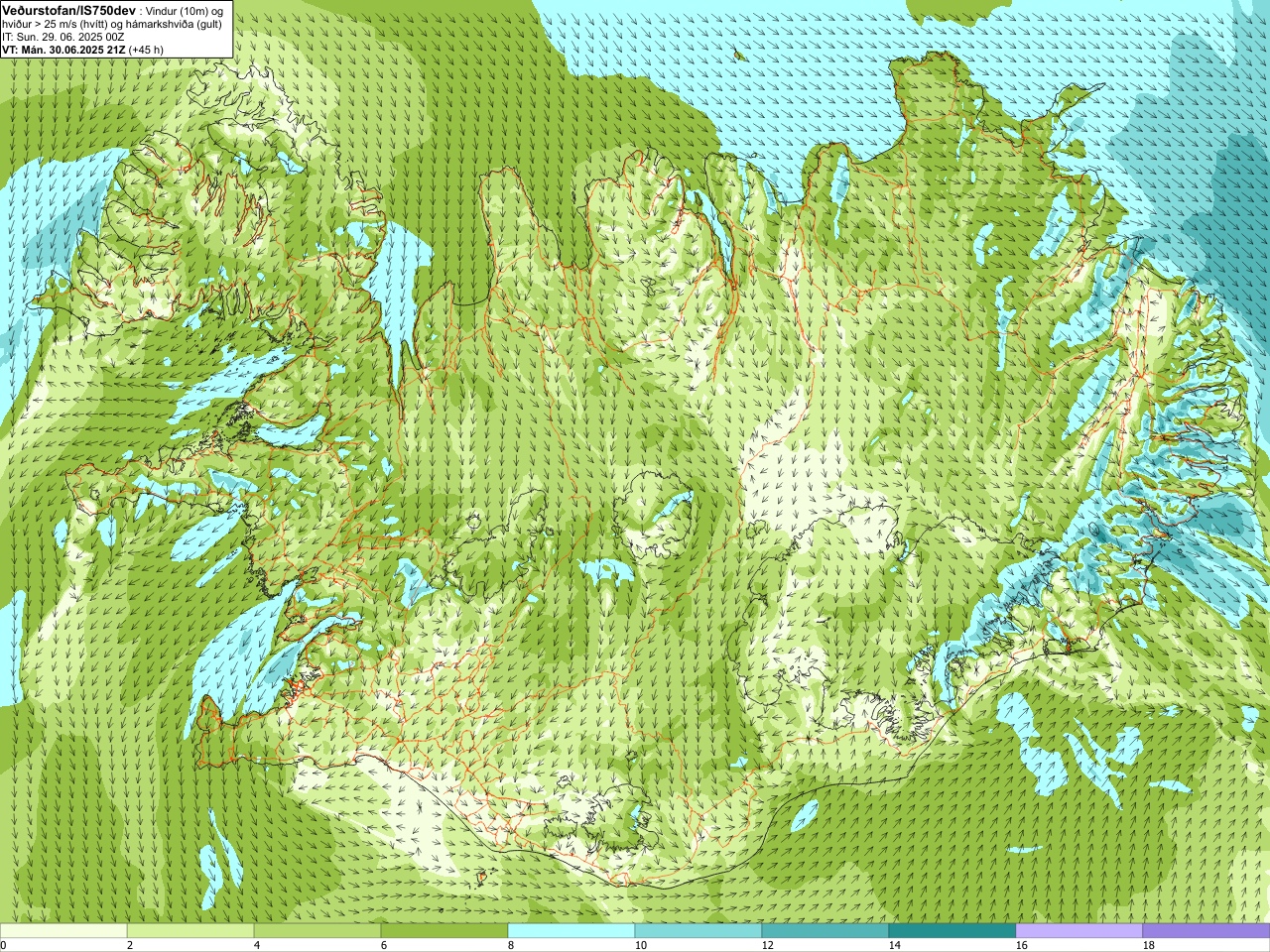Click the legend tick label "12"
The width and height of the screenshot is (1270, 952).
(x=768, y=946)
